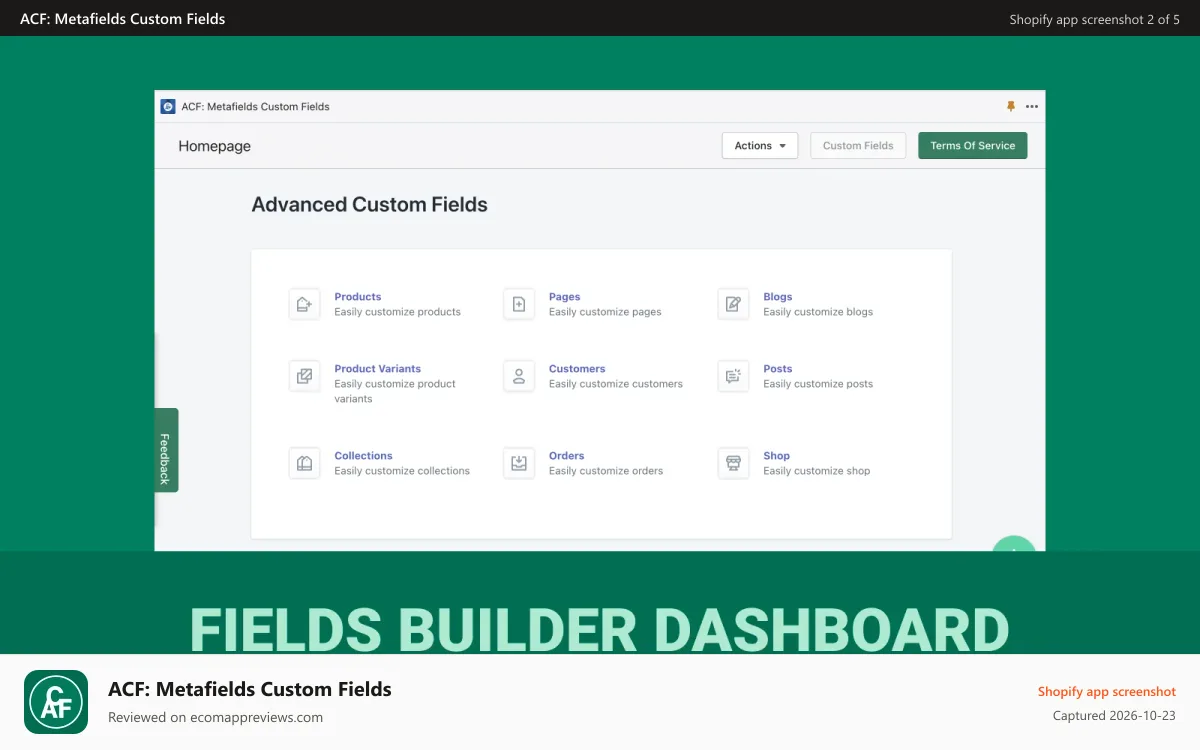This screenshot has width=1200, height=750.
Task: Click 'Easily customize pages' text
Action: 605,312
